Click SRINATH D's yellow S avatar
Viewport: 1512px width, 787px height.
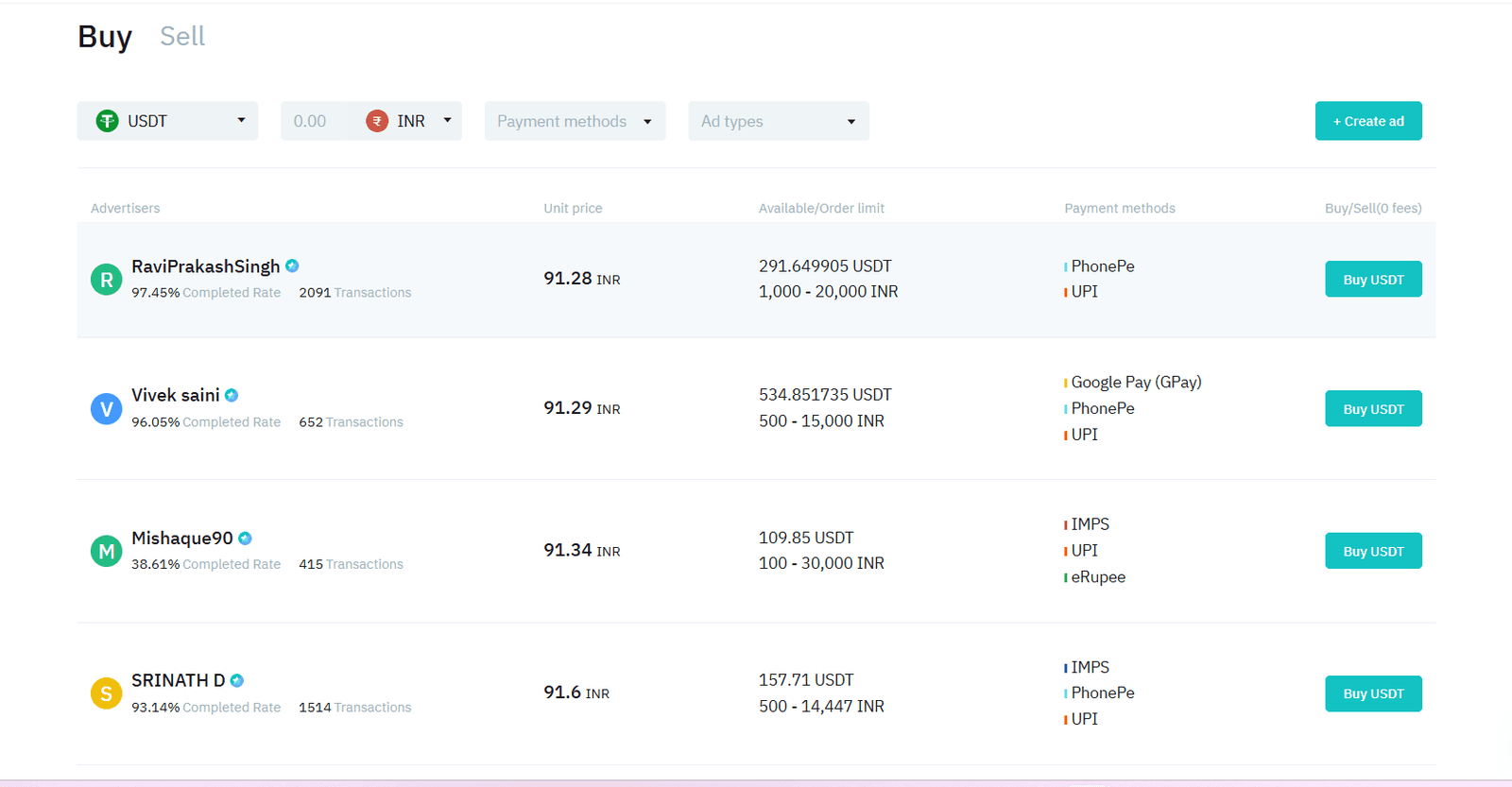tap(106, 693)
